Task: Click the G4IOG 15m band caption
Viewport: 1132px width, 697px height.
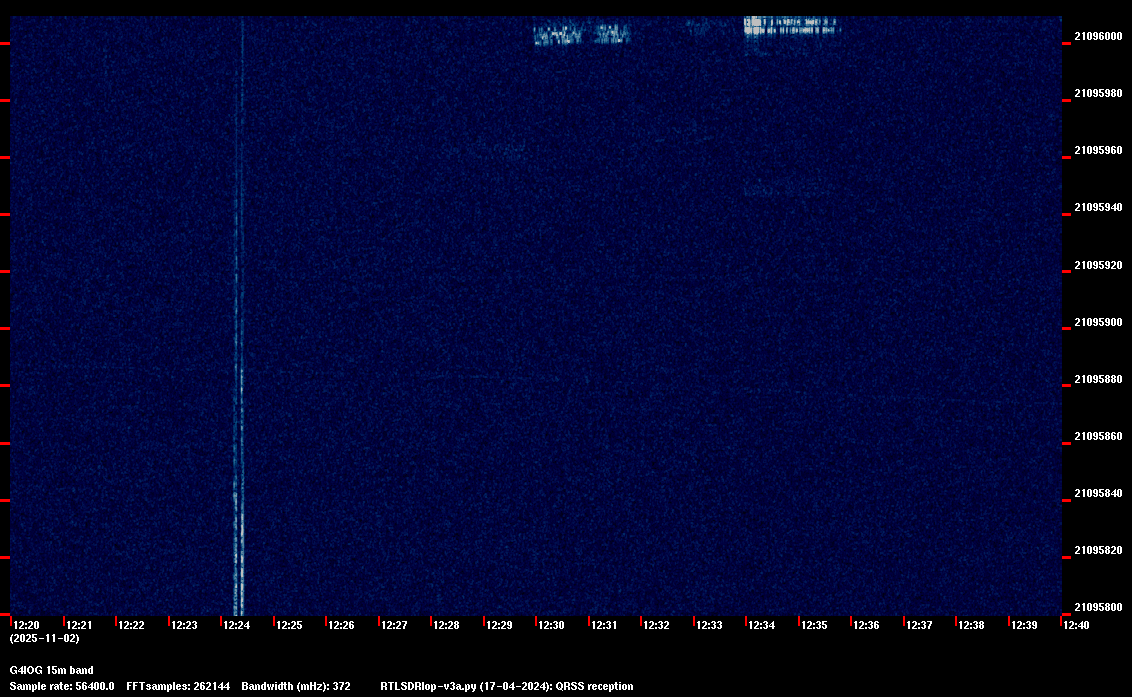Action: [x=51, y=670]
